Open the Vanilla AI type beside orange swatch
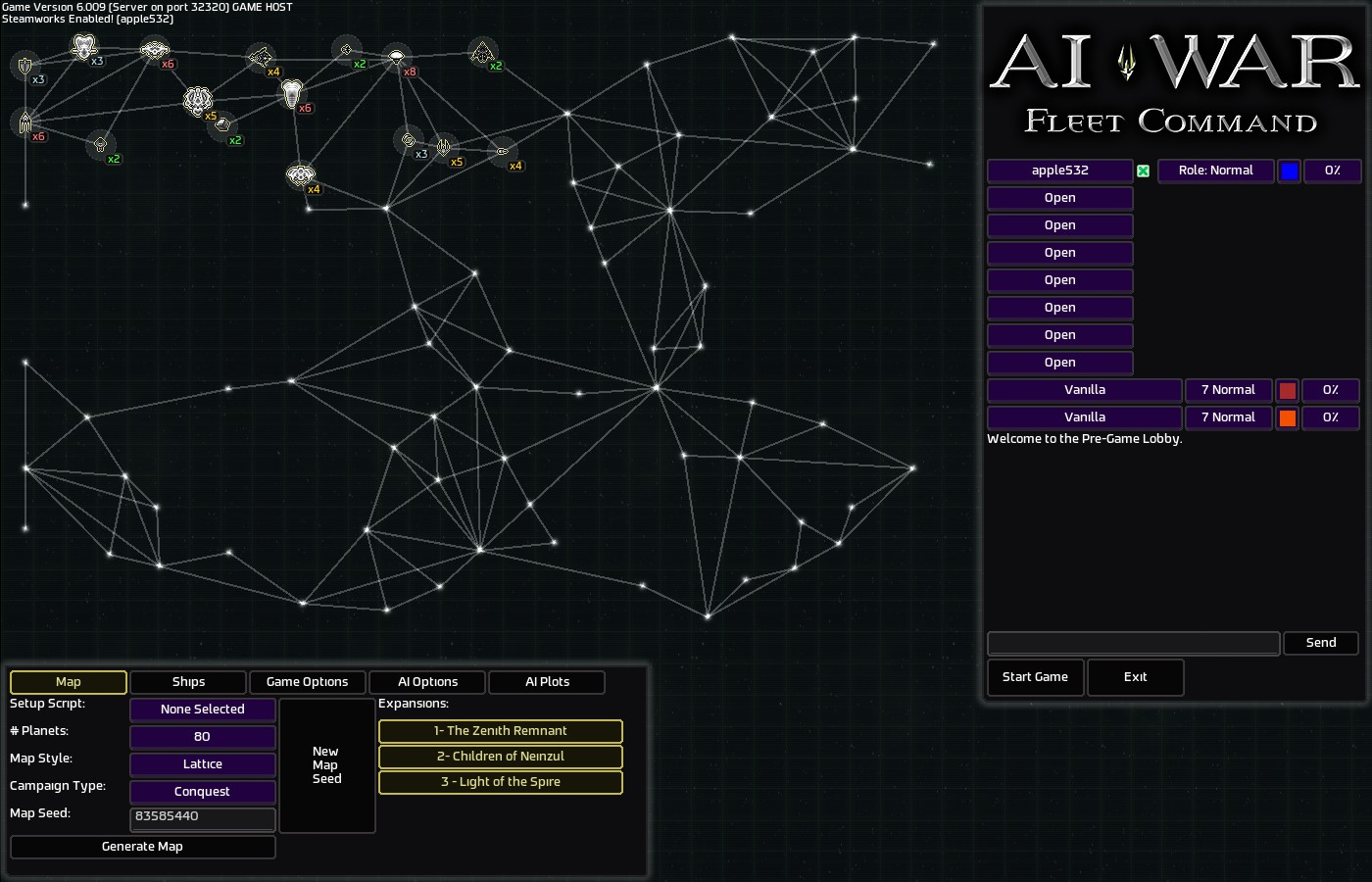 tap(1085, 417)
